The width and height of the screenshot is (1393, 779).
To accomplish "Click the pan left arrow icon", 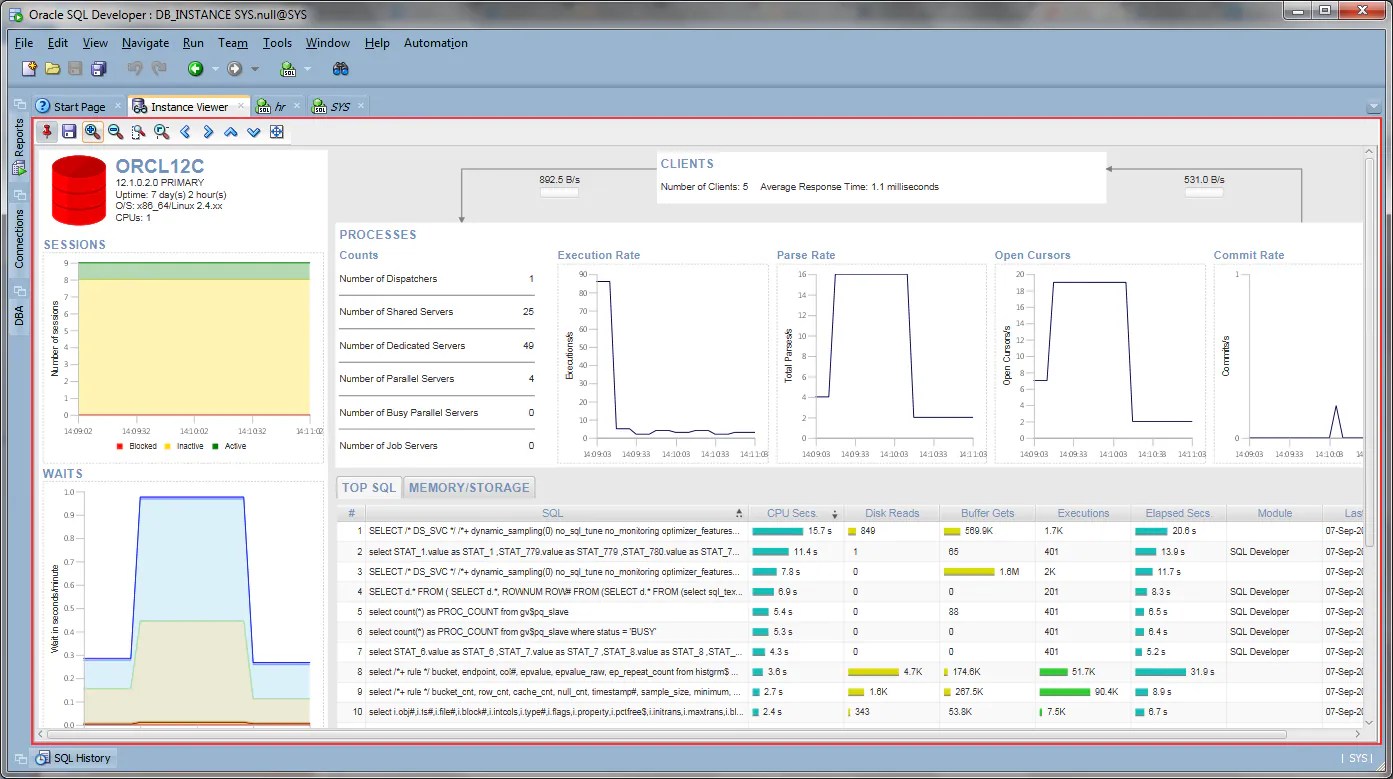I will [x=185, y=132].
